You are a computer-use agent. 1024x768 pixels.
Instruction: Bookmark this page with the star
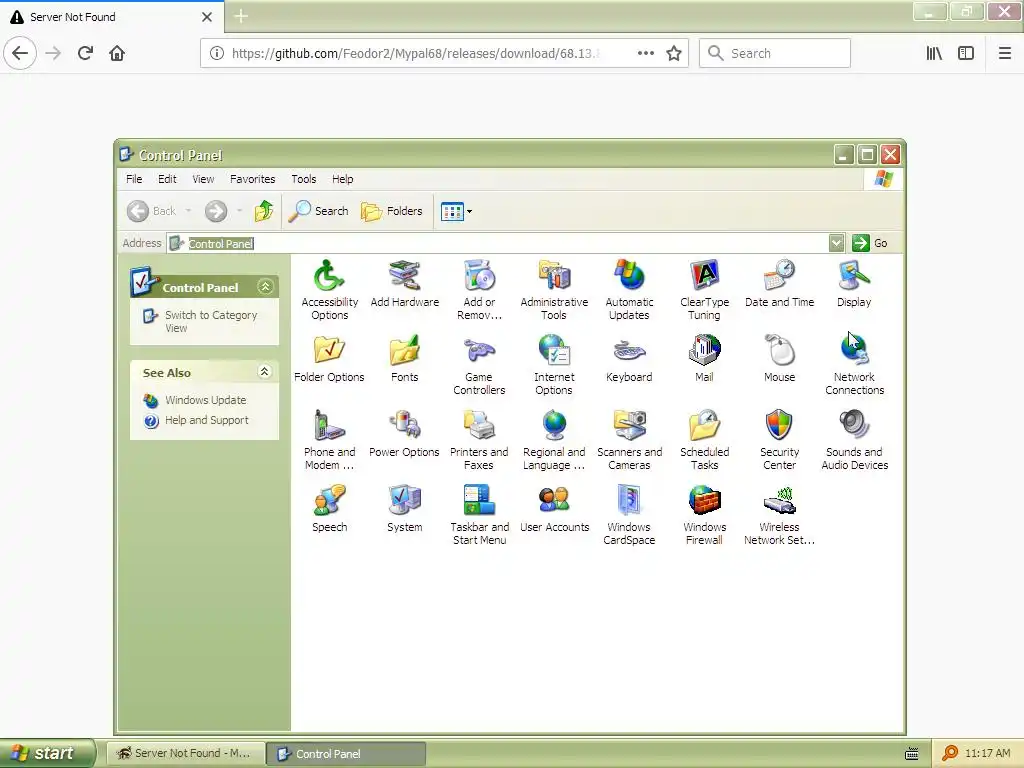pyautogui.click(x=674, y=54)
